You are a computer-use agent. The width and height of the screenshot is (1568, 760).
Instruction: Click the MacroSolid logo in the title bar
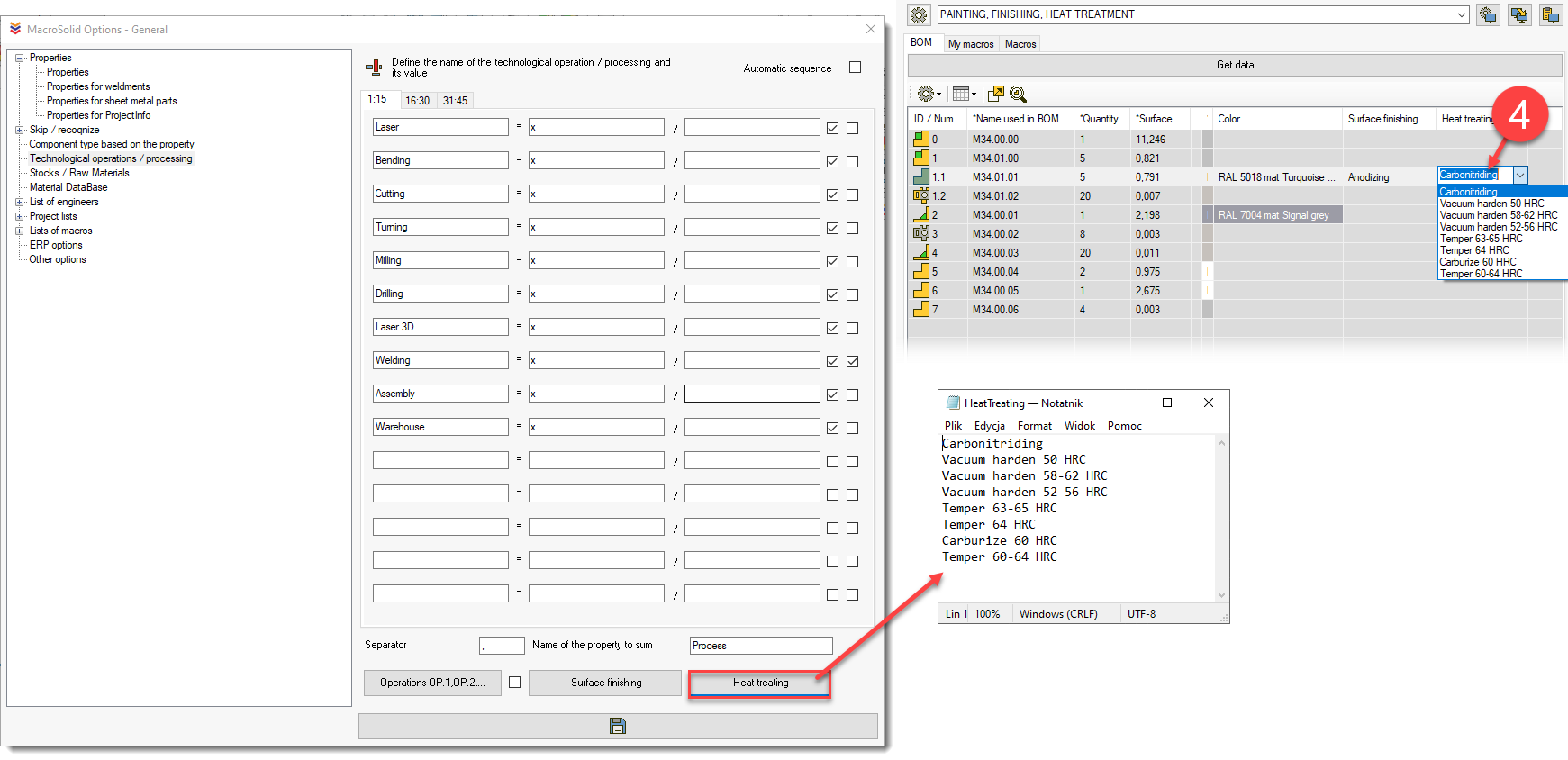pyautogui.click(x=15, y=29)
